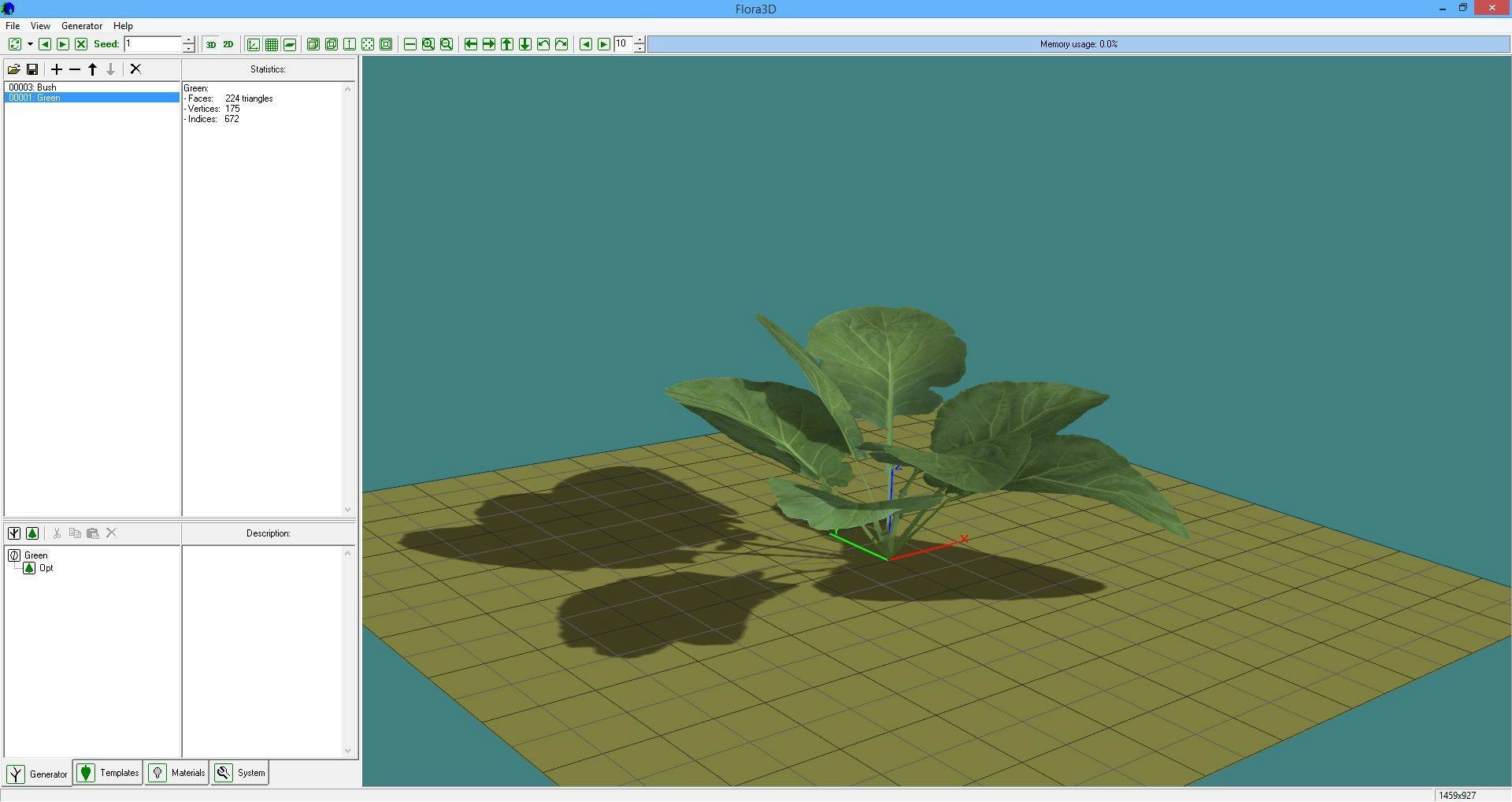
Task: Click previous step arrow beside value 10
Action: point(586,44)
